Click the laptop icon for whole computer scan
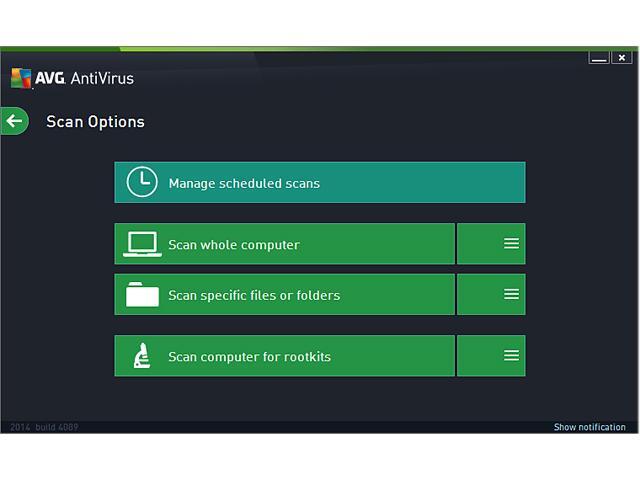 click(142, 244)
